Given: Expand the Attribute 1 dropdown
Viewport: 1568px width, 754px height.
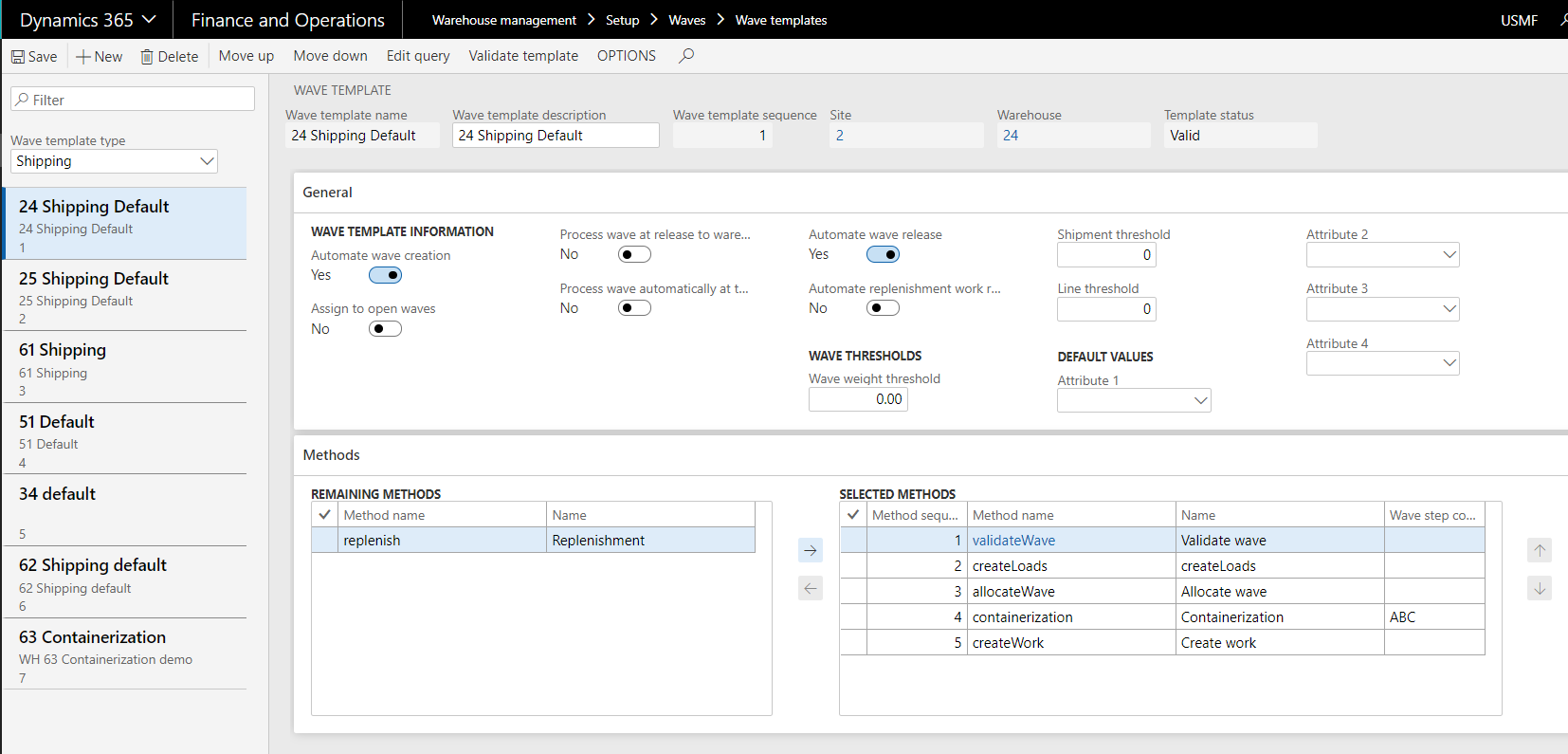Looking at the screenshot, I should [1200, 400].
